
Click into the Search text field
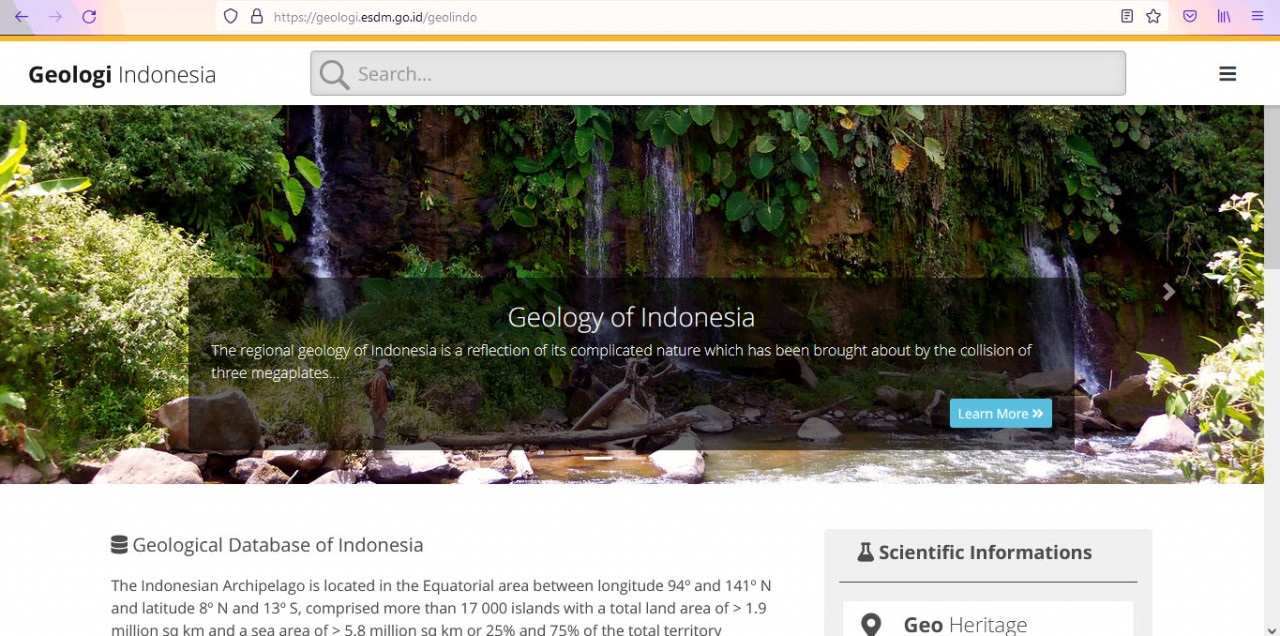(x=735, y=74)
